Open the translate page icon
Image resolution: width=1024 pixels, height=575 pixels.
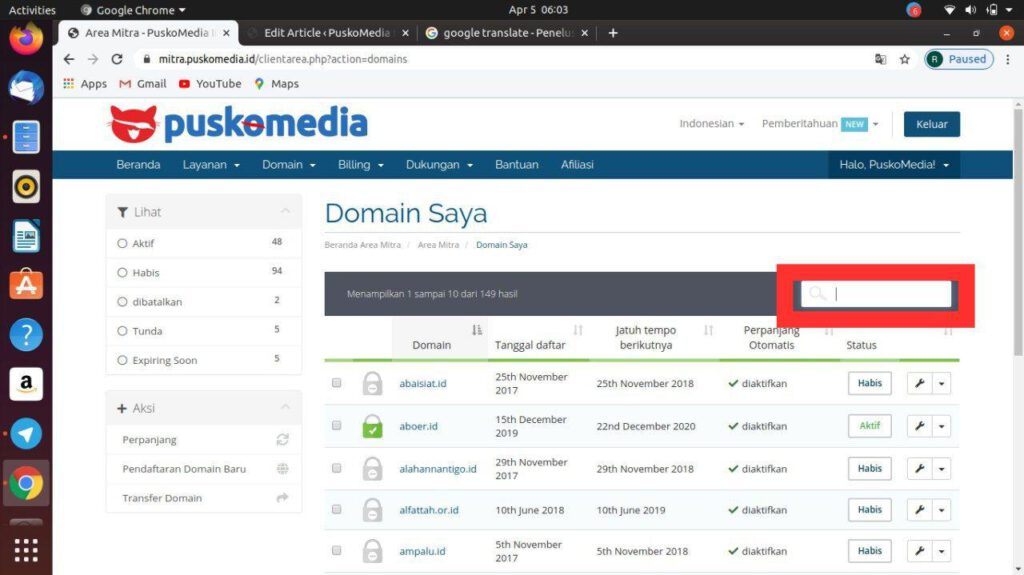pos(880,59)
